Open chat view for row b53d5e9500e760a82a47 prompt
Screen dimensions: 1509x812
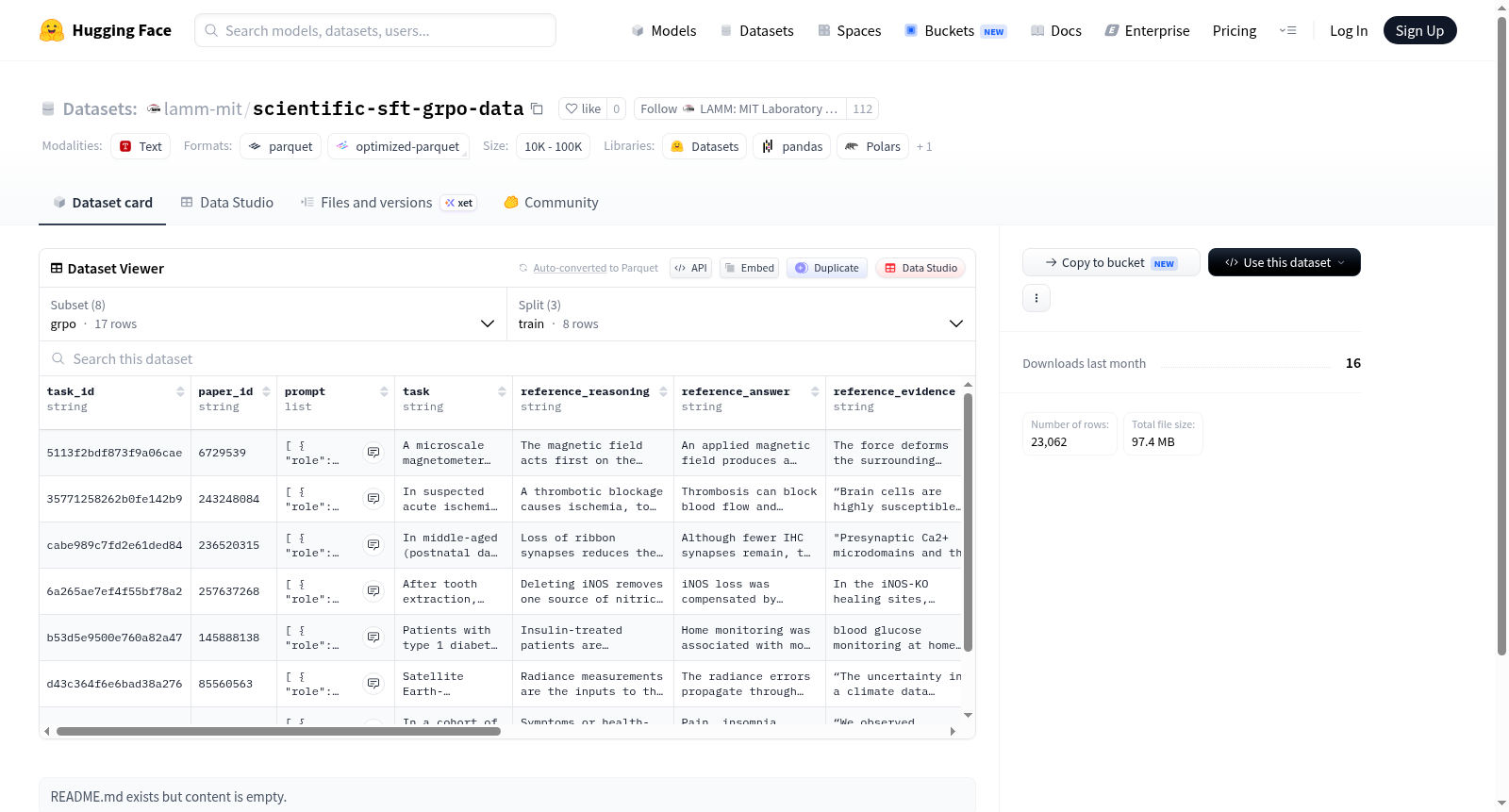[x=373, y=638]
